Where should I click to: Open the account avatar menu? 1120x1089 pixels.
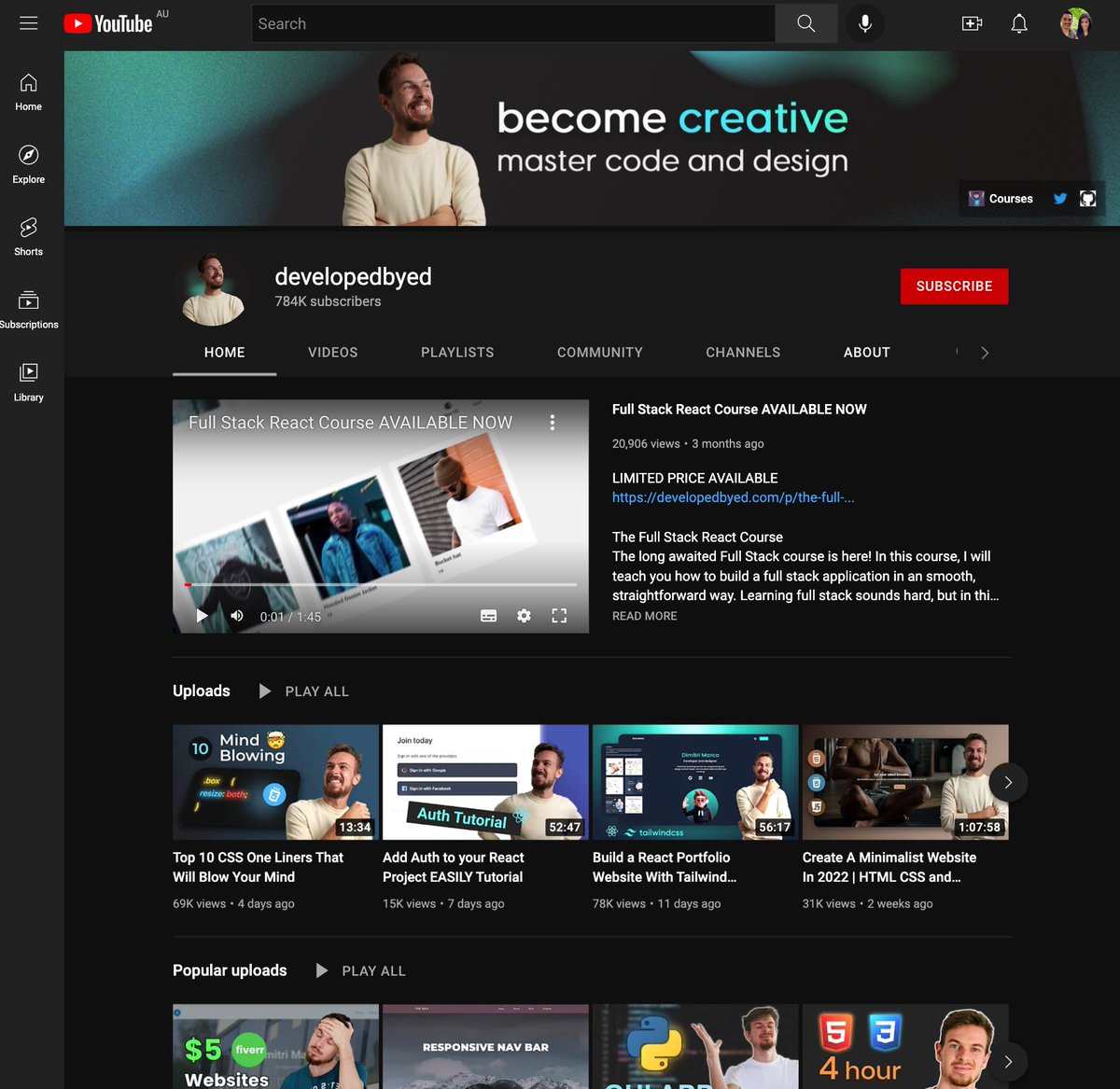pos(1075,23)
